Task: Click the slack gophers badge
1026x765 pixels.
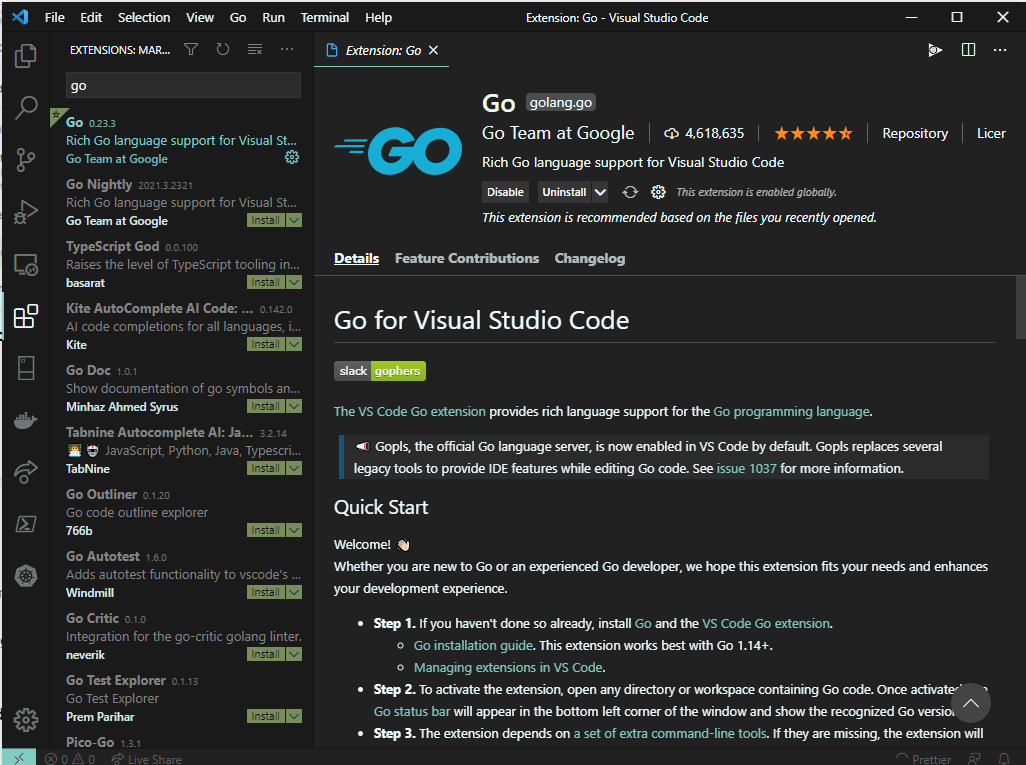Action: point(380,371)
